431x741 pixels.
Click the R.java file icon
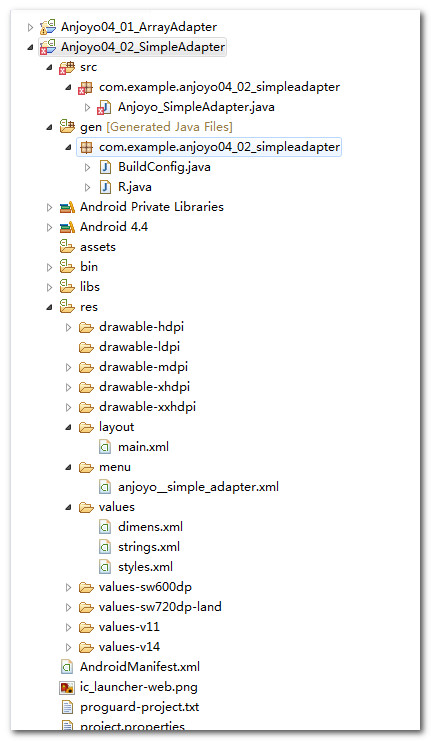pos(105,187)
